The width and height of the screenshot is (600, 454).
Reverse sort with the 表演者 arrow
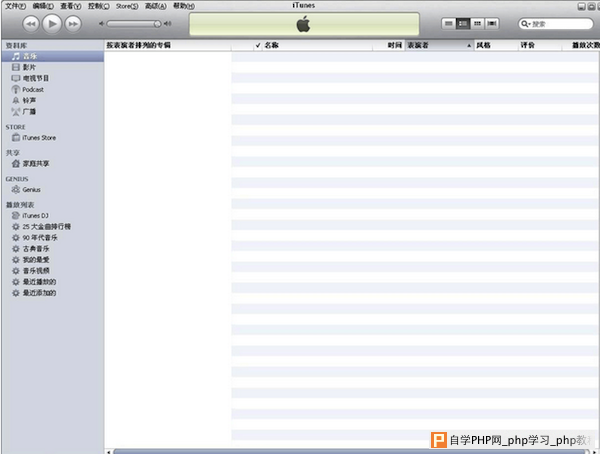click(469, 46)
